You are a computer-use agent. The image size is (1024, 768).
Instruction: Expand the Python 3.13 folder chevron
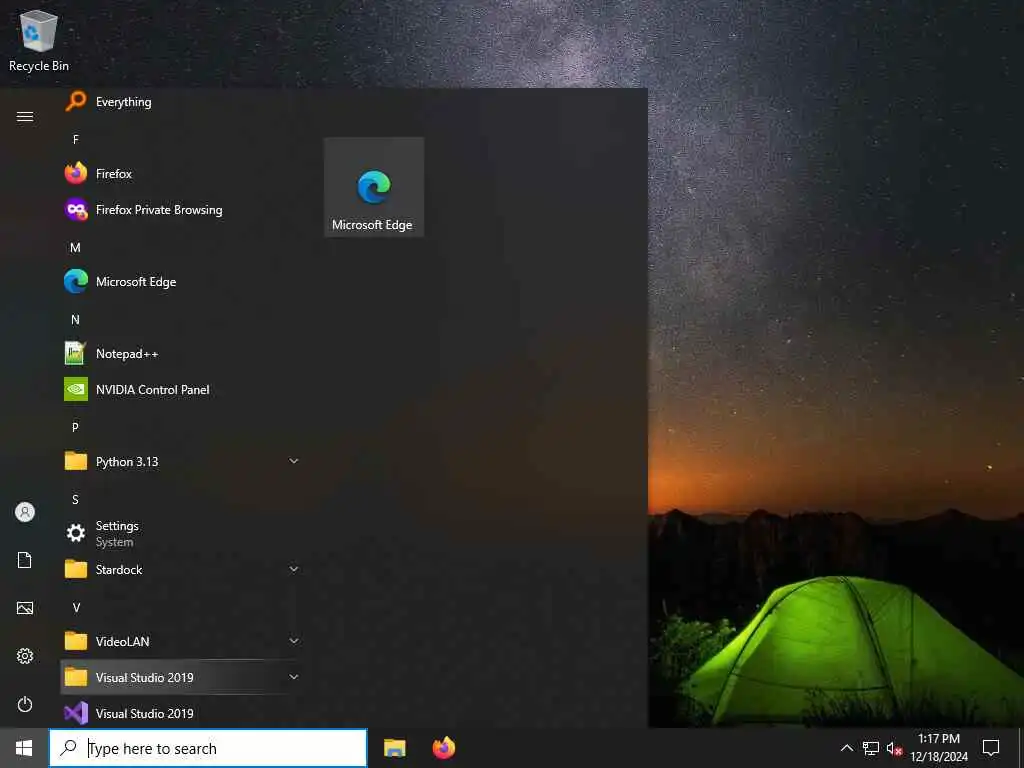pyautogui.click(x=294, y=461)
